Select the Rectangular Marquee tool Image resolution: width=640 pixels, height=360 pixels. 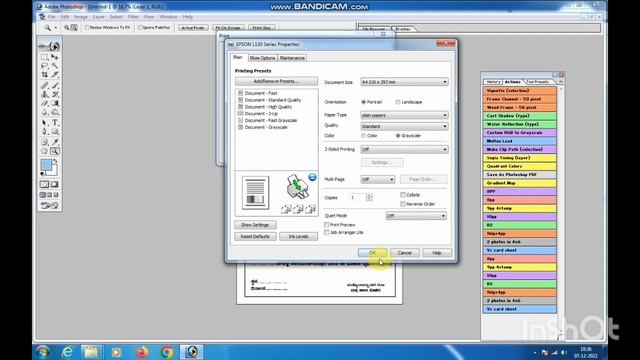44,57
